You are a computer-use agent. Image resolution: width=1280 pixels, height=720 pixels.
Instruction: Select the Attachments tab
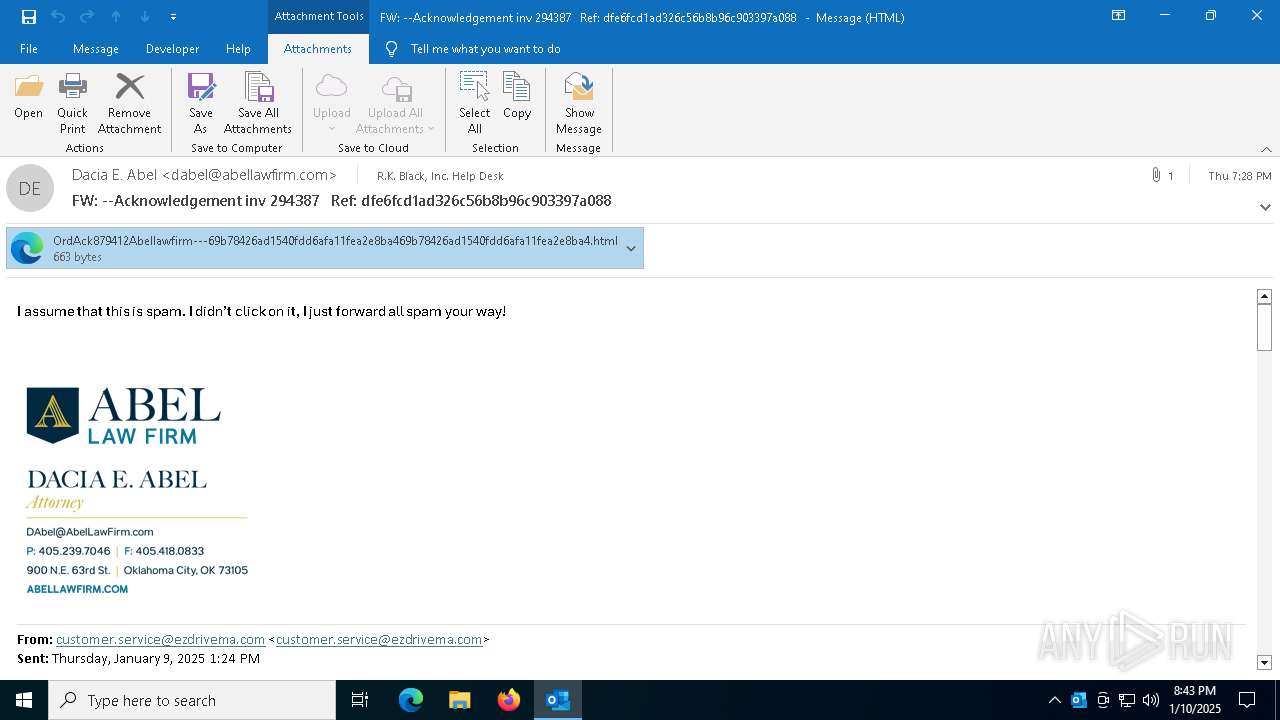click(318, 49)
